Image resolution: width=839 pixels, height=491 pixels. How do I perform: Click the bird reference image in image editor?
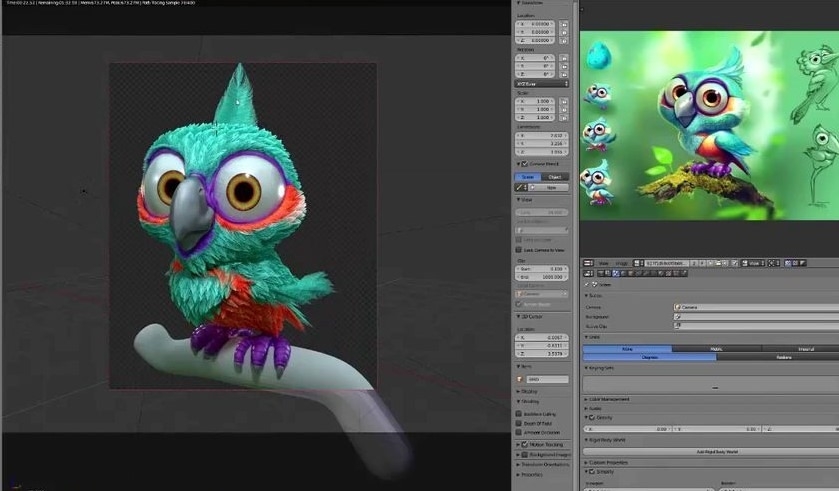(709, 125)
